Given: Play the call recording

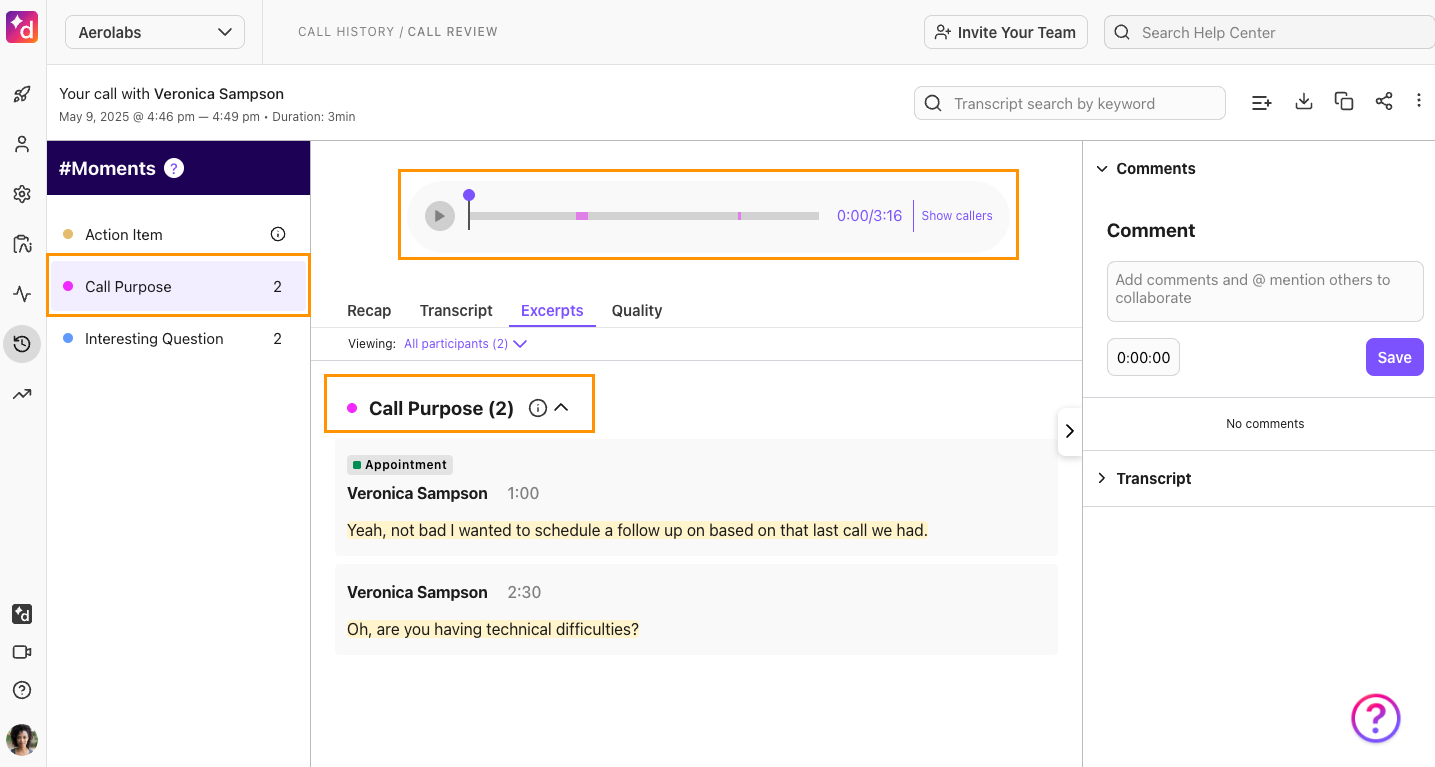Looking at the screenshot, I should pos(439,215).
